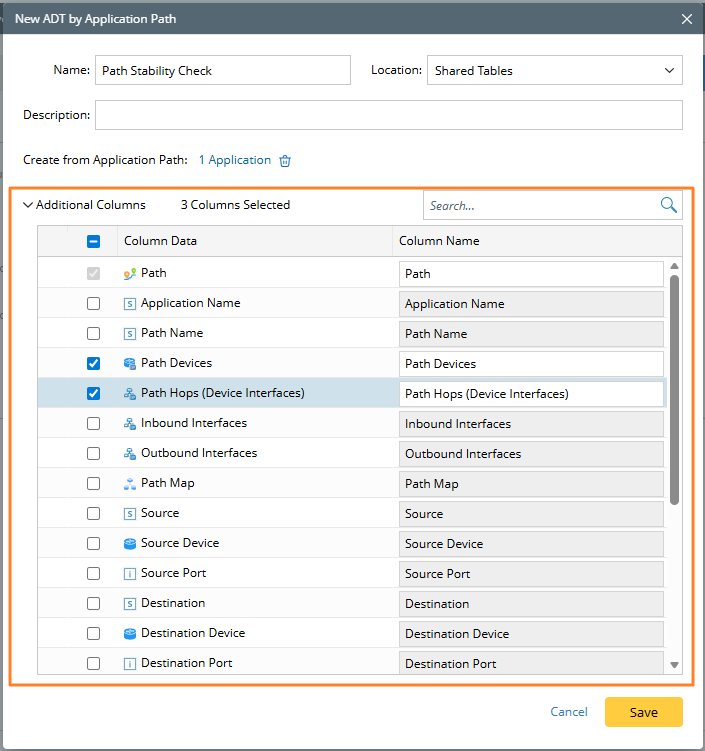Toggle the select-all header checkbox
Image resolution: width=705 pixels, height=751 pixels.
(x=94, y=241)
